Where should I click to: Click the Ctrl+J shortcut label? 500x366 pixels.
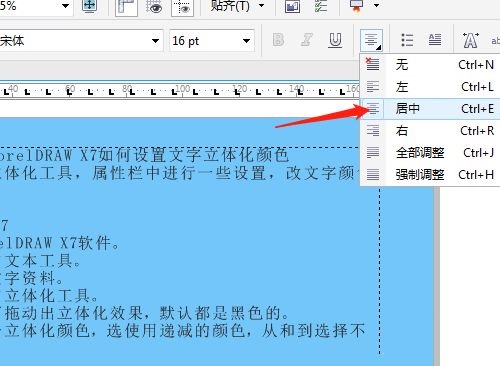pyautogui.click(x=479, y=153)
